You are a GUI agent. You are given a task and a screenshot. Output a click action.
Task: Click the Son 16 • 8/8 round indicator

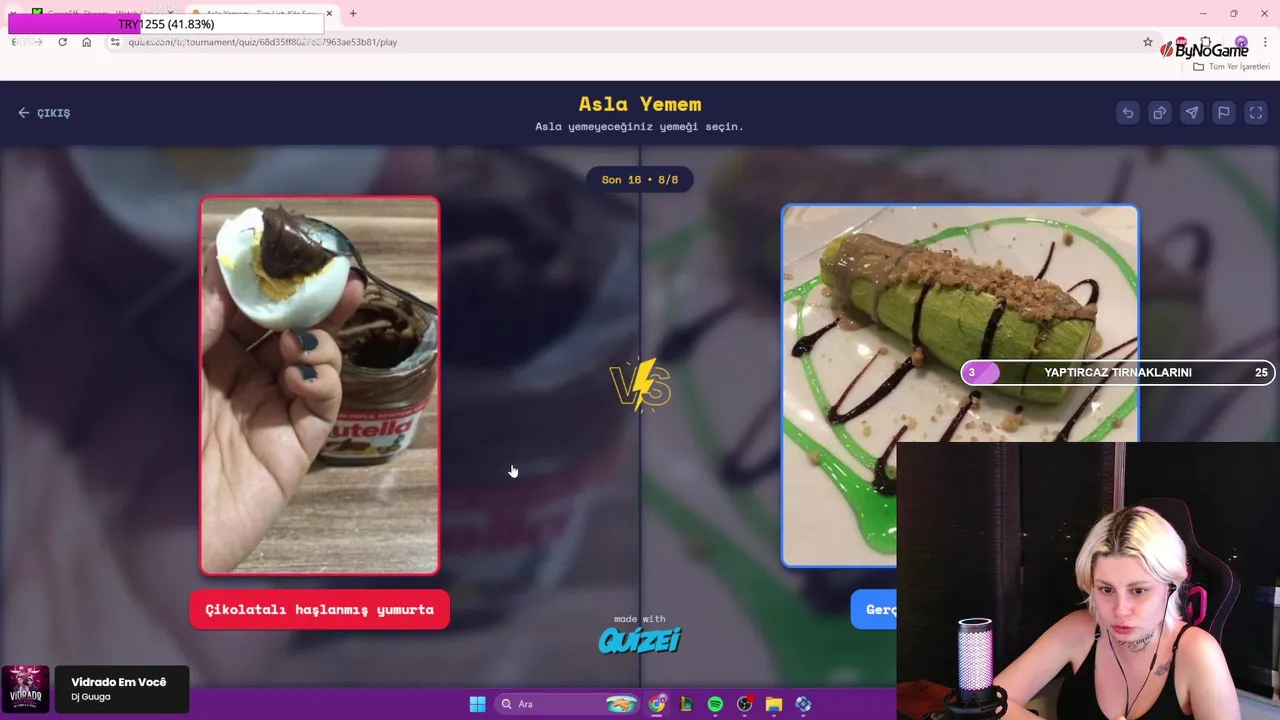tap(640, 180)
